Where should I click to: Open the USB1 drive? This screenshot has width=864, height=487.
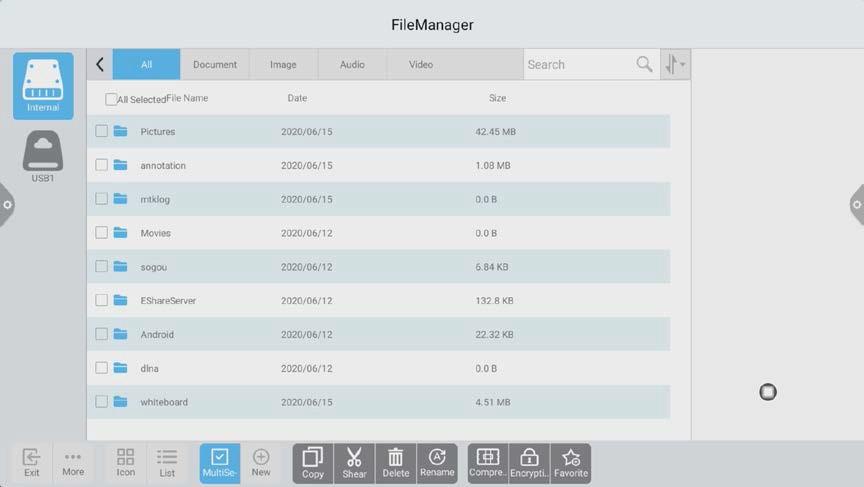pos(43,157)
